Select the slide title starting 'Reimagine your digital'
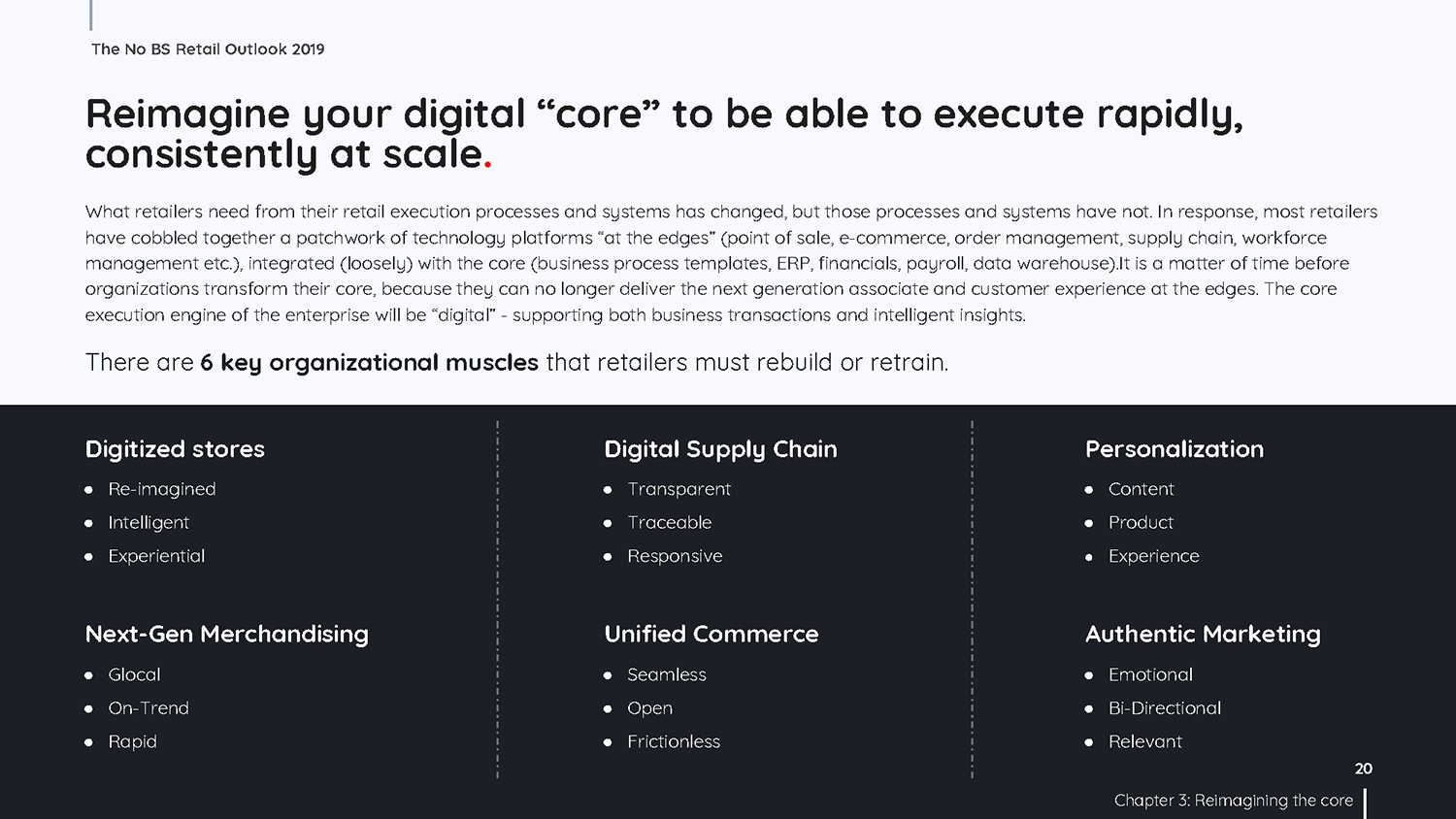 coord(664,134)
